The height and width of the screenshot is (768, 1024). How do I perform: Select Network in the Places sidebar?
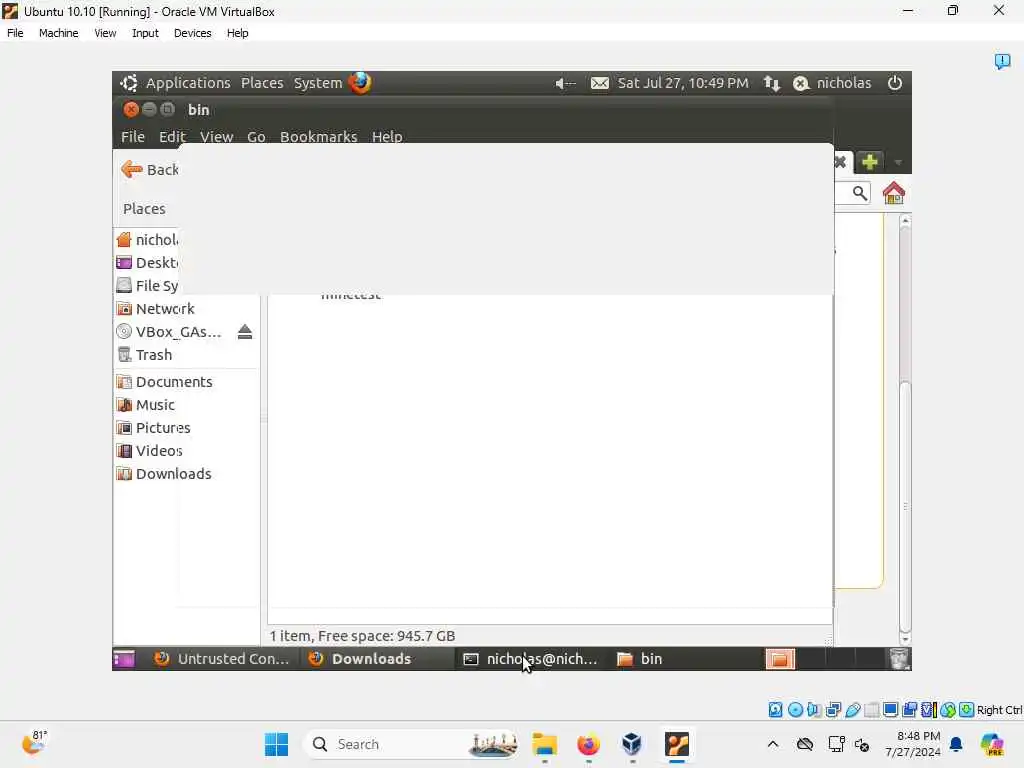(x=155, y=308)
